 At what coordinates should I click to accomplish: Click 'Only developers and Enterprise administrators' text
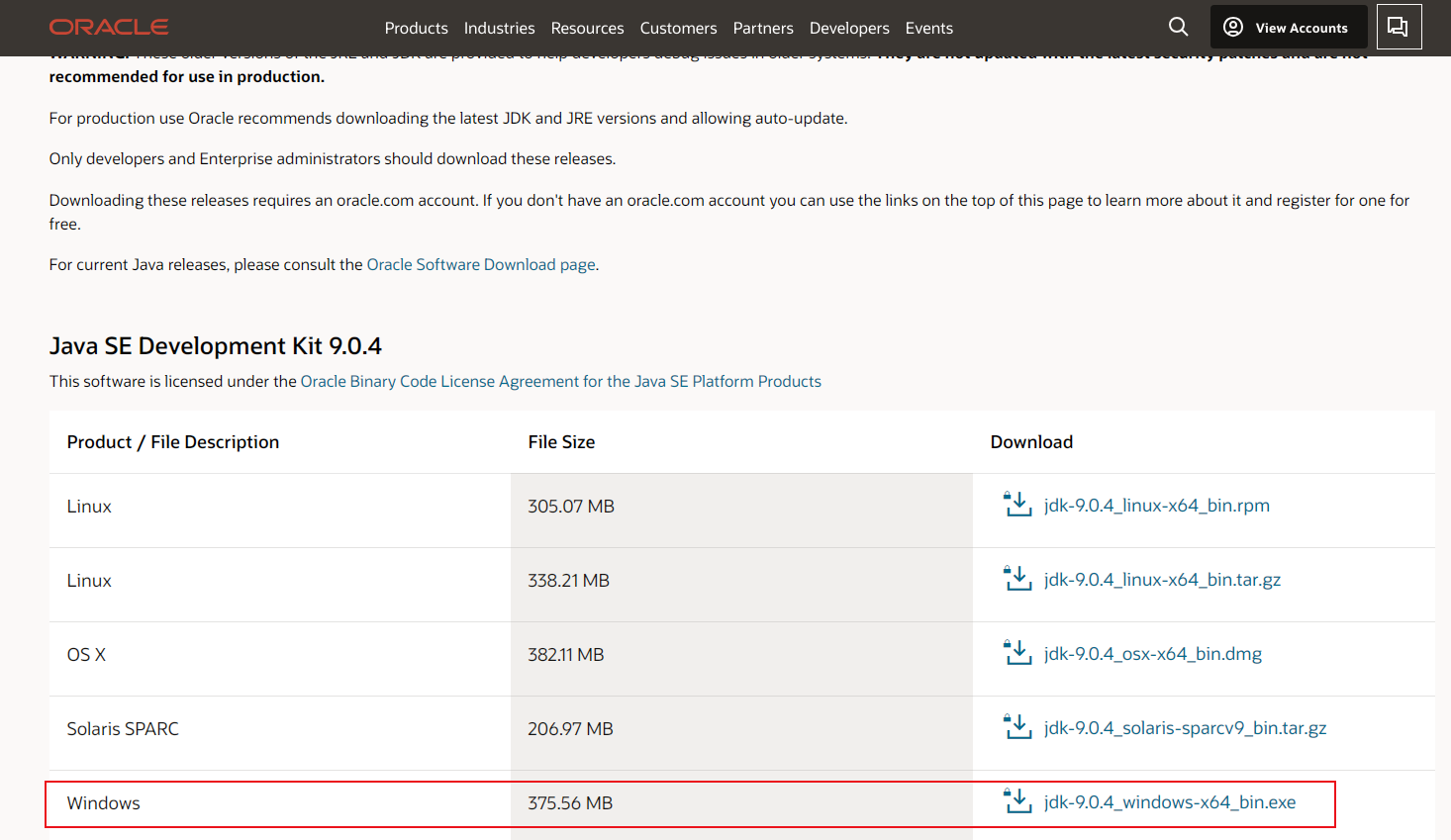click(x=333, y=158)
